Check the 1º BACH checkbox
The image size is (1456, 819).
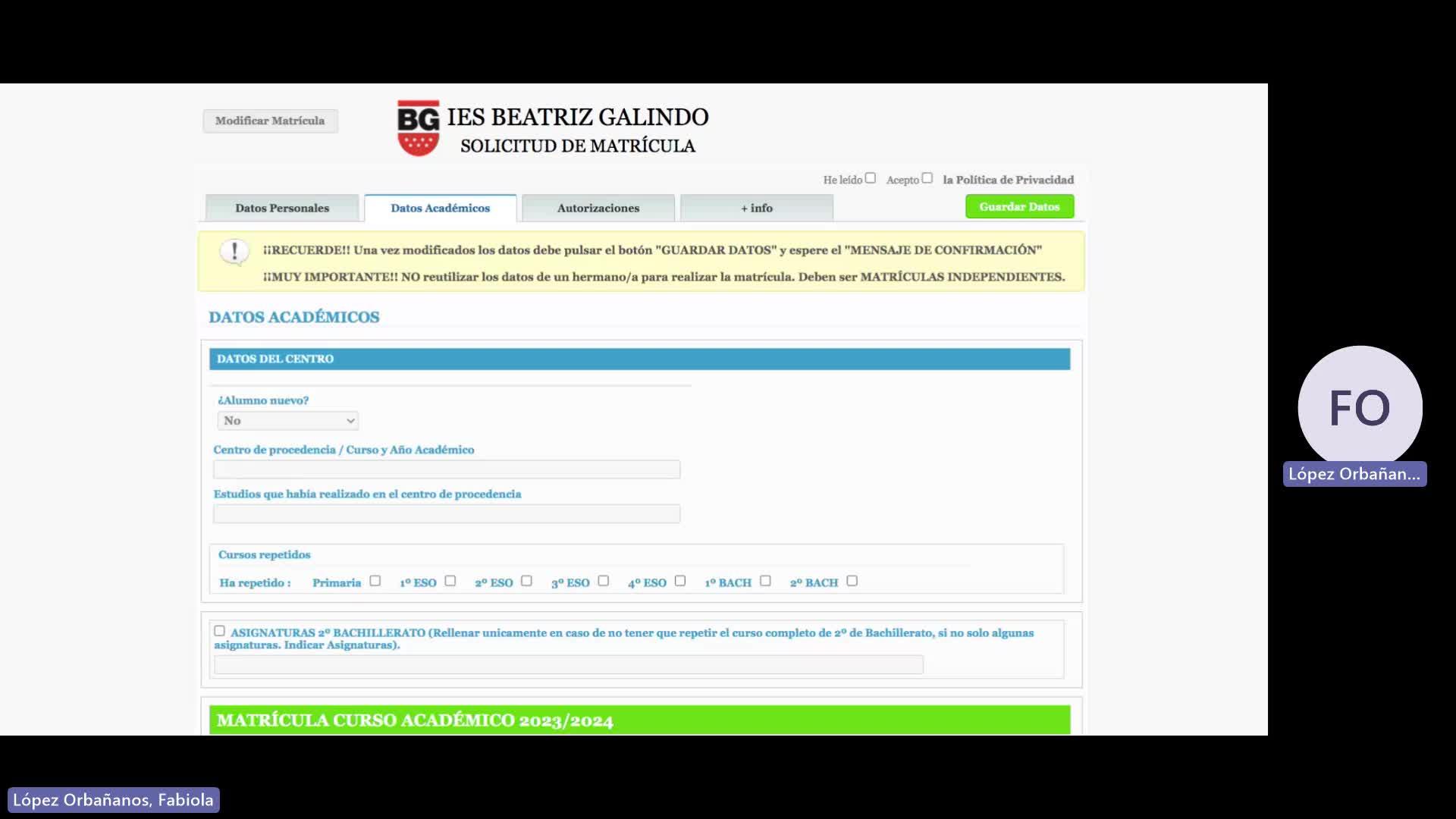(765, 581)
